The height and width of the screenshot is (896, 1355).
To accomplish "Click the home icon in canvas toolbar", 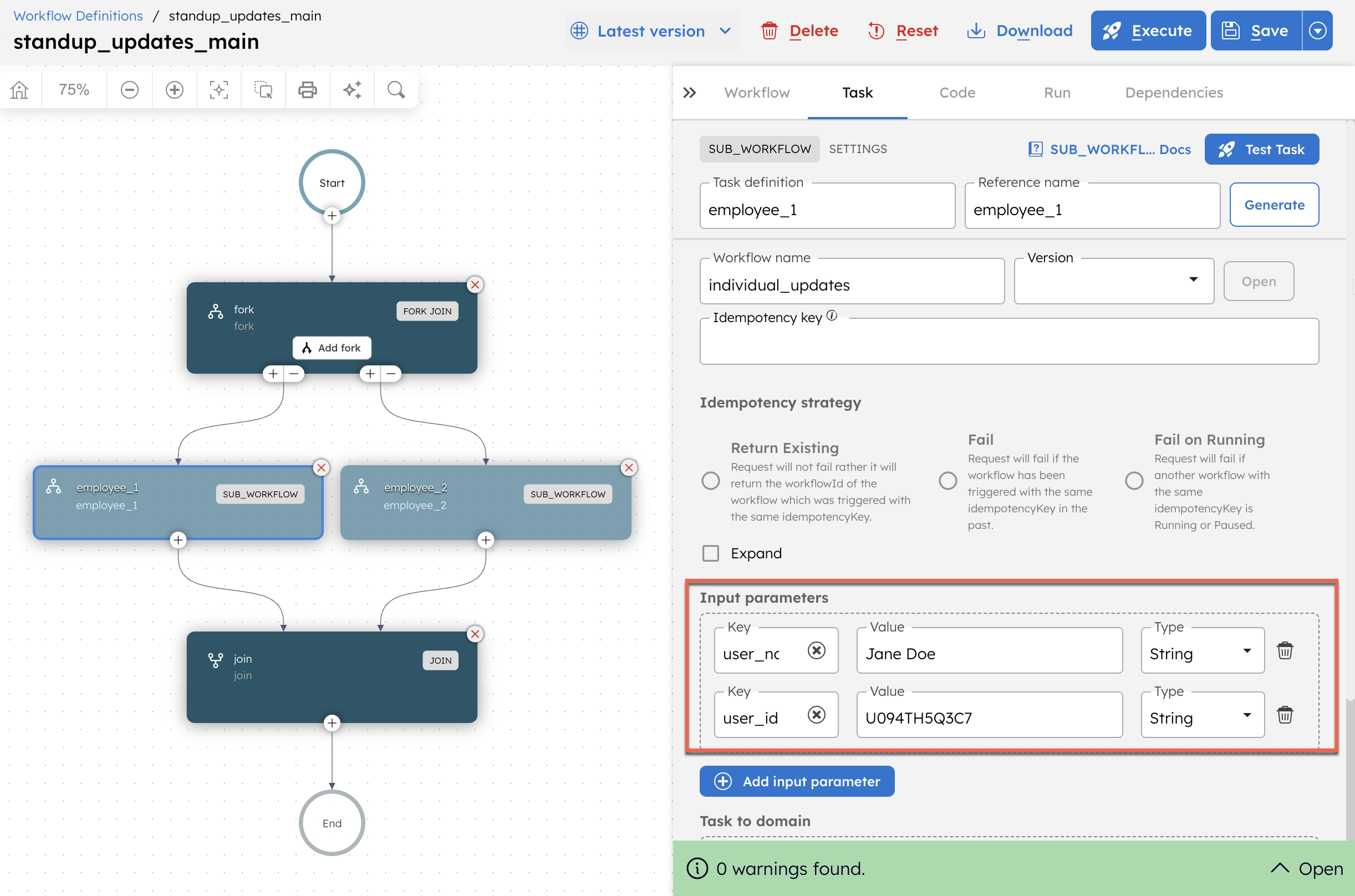I will (x=19, y=90).
